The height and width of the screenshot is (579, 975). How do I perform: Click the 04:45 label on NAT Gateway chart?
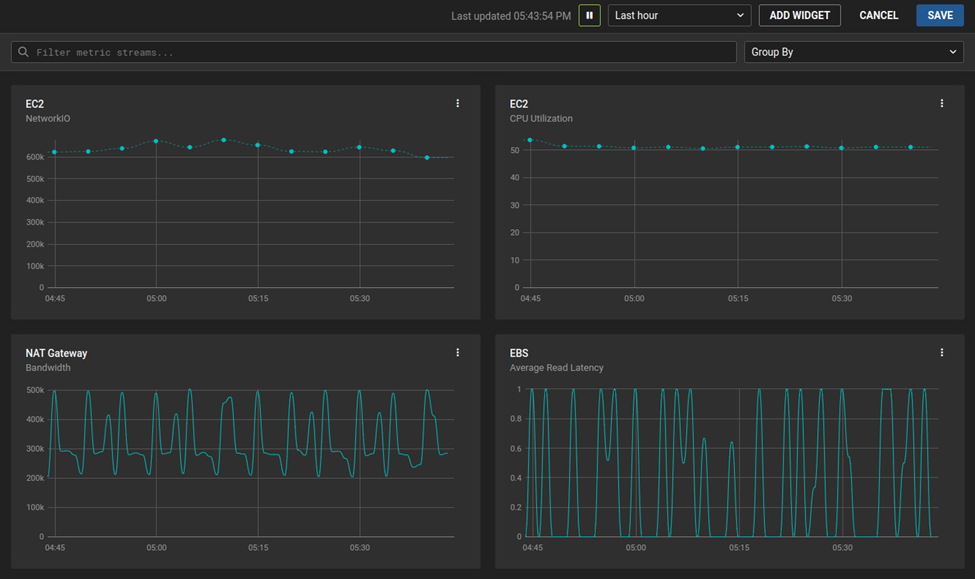click(55, 548)
